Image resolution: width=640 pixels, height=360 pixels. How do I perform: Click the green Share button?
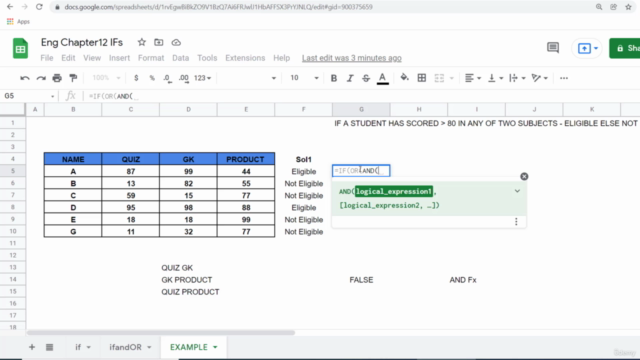pyautogui.click(x=625, y=48)
